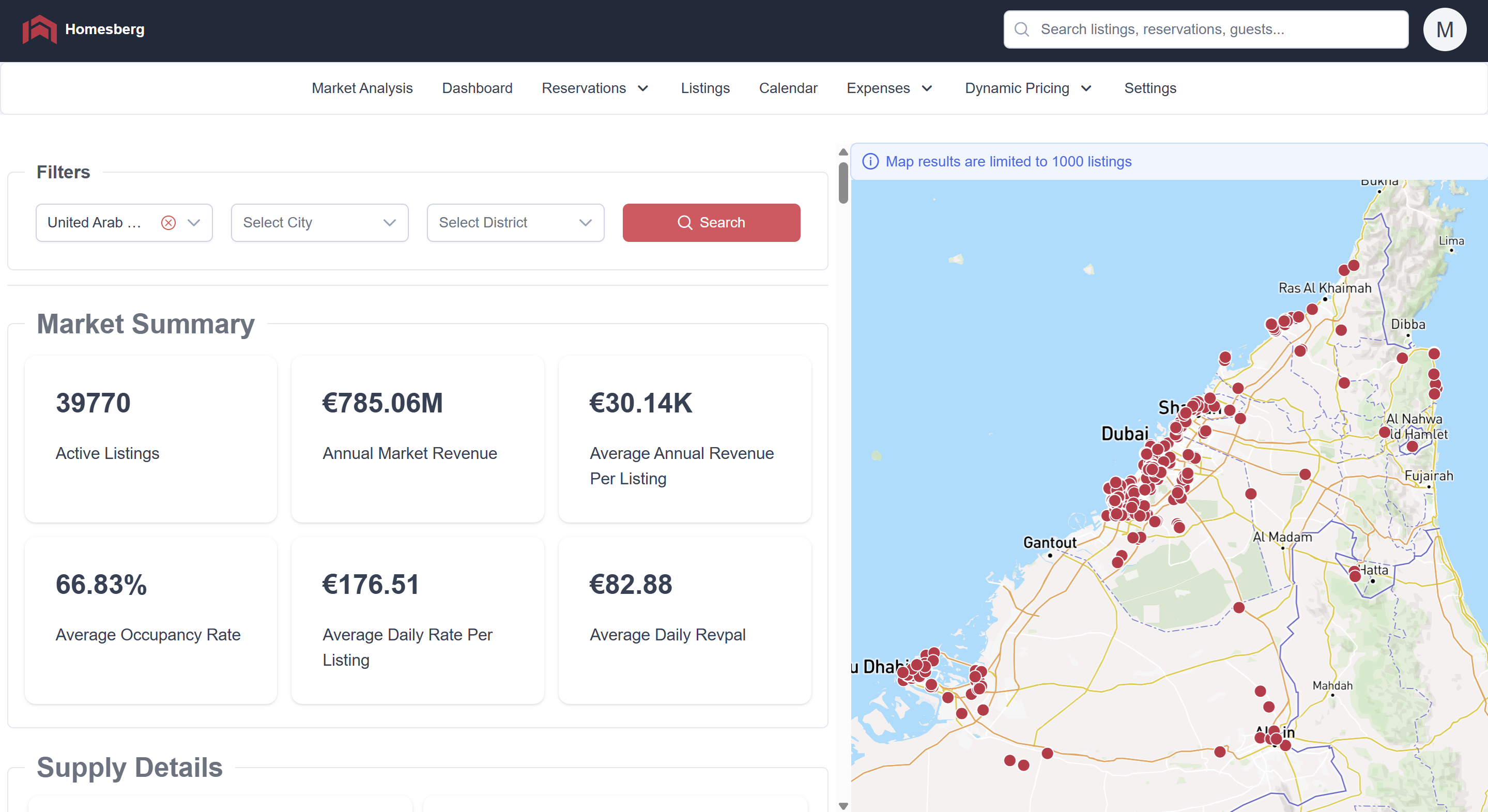Expand the Reservations menu chevron
The image size is (1488, 812).
coord(643,88)
